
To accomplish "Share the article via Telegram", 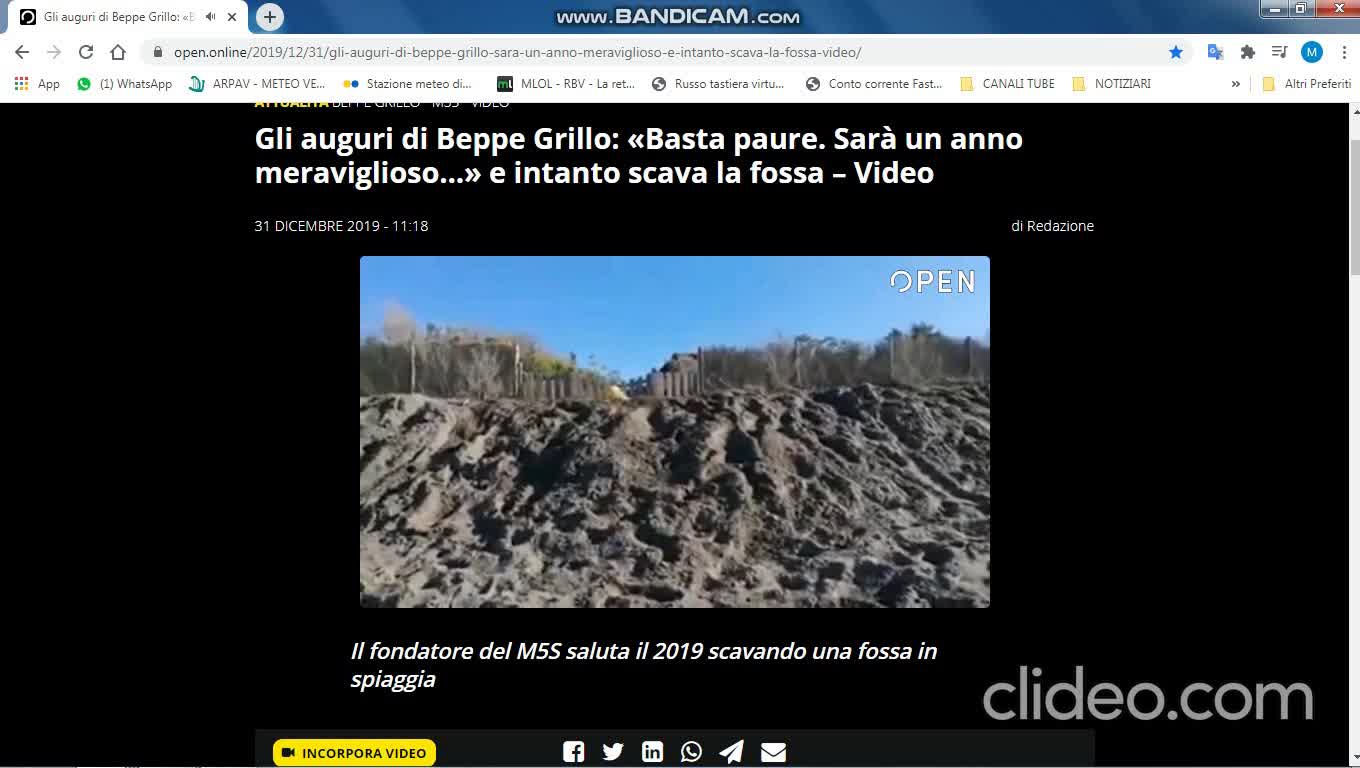I will coord(731,752).
